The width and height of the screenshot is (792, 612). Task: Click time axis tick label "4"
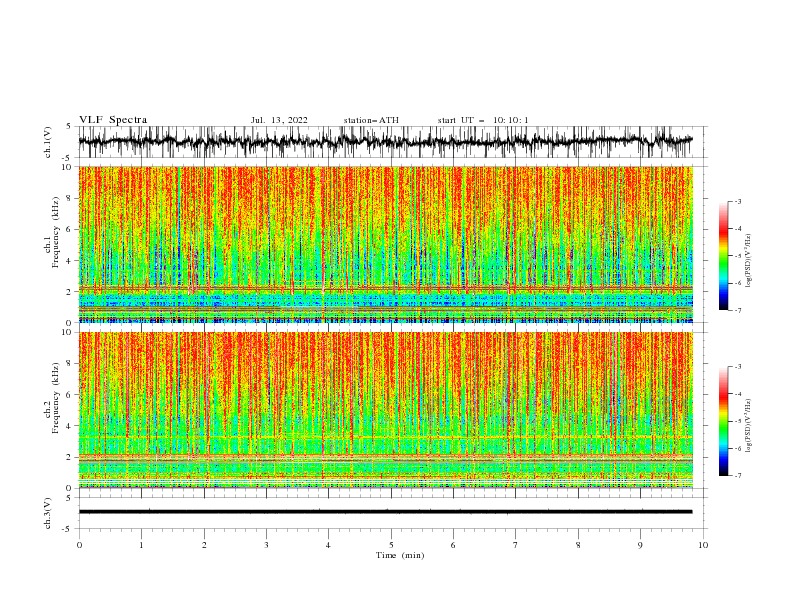[x=329, y=545]
